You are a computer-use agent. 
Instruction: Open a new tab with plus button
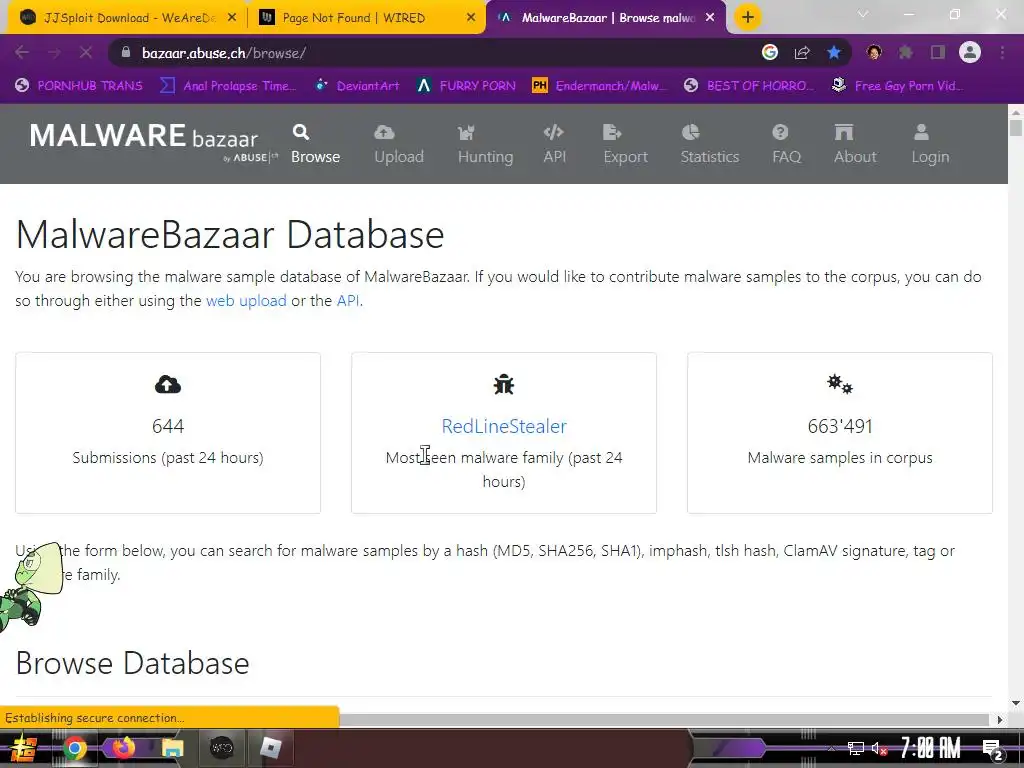pyautogui.click(x=748, y=18)
